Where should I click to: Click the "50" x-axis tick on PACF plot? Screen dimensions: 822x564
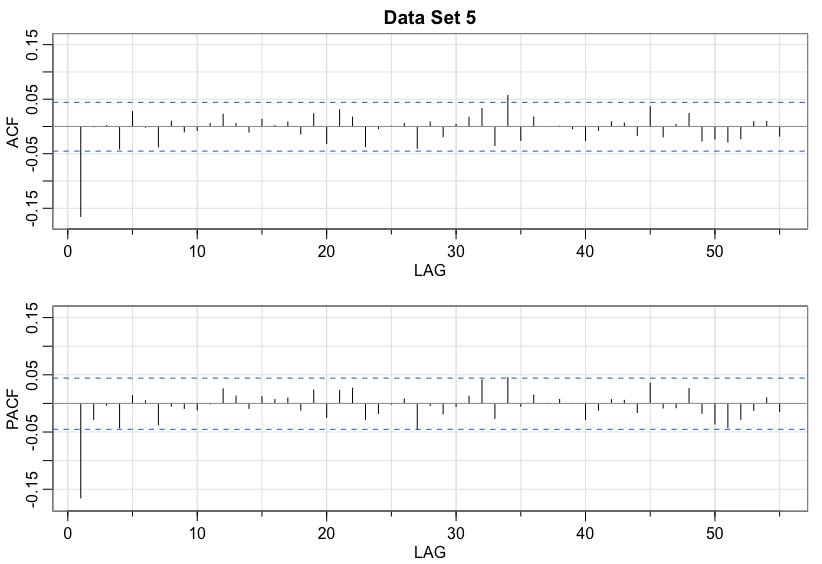point(715,530)
